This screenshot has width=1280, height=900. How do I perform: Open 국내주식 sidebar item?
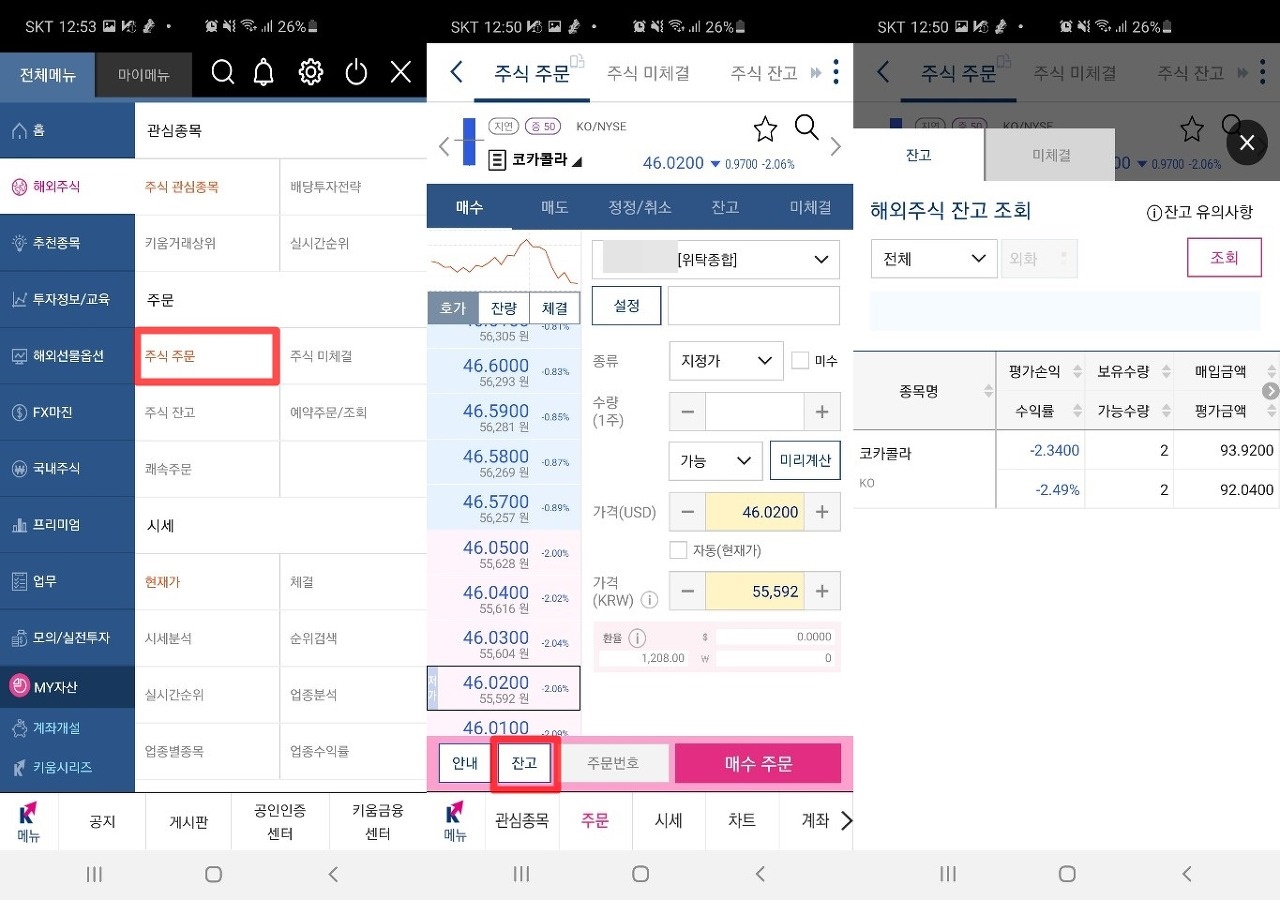click(x=67, y=468)
